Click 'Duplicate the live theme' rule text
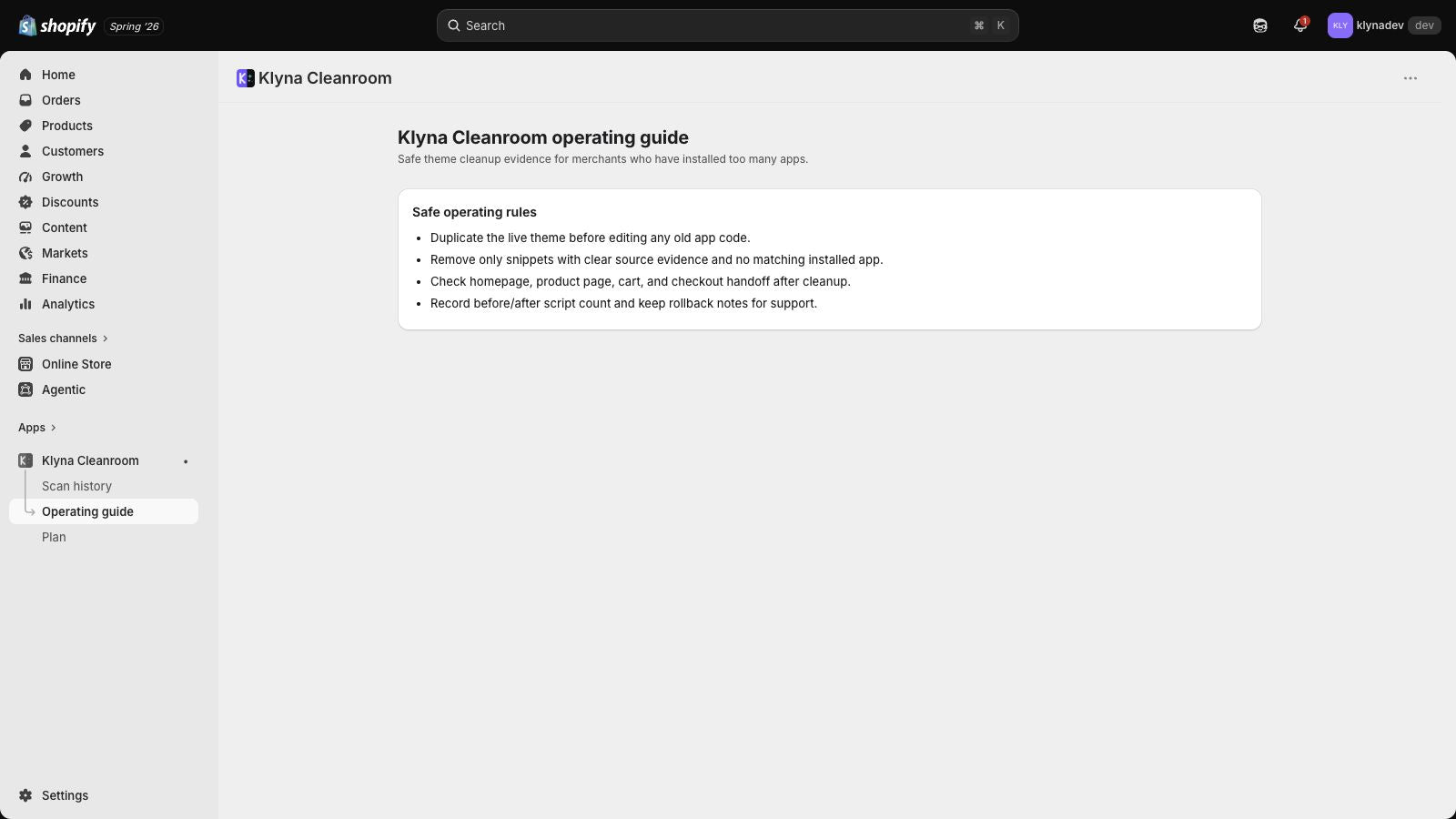Viewport: 1456px width, 819px height. pyautogui.click(x=590, y=238)
